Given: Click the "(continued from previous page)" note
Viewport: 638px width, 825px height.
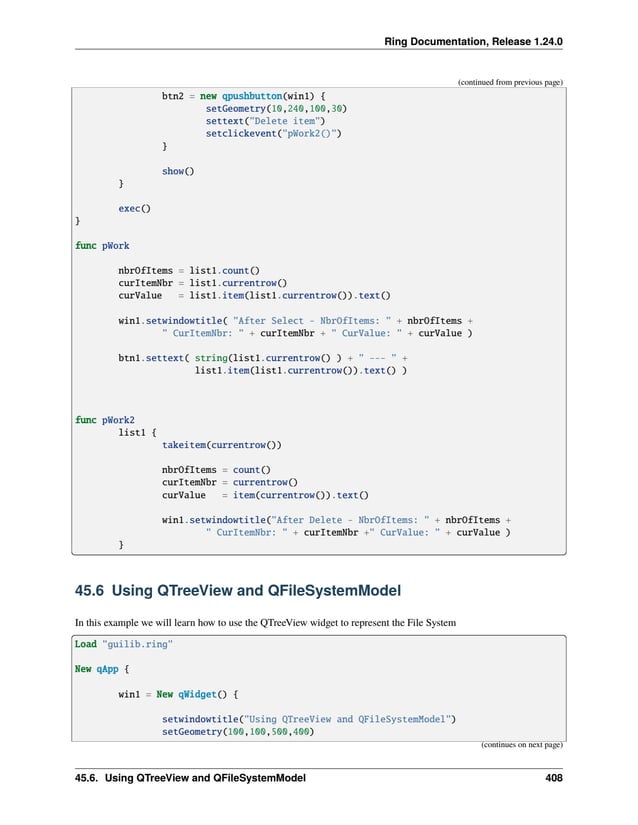Looking at the screenshot, I should click(x=510, y=82).
